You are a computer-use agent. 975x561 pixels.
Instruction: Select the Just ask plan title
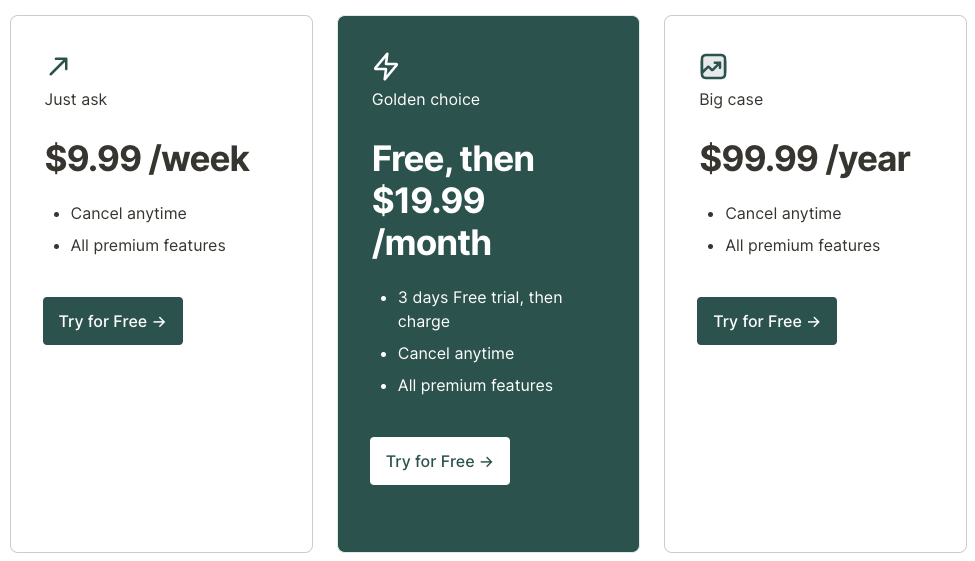tap(76, 100)
